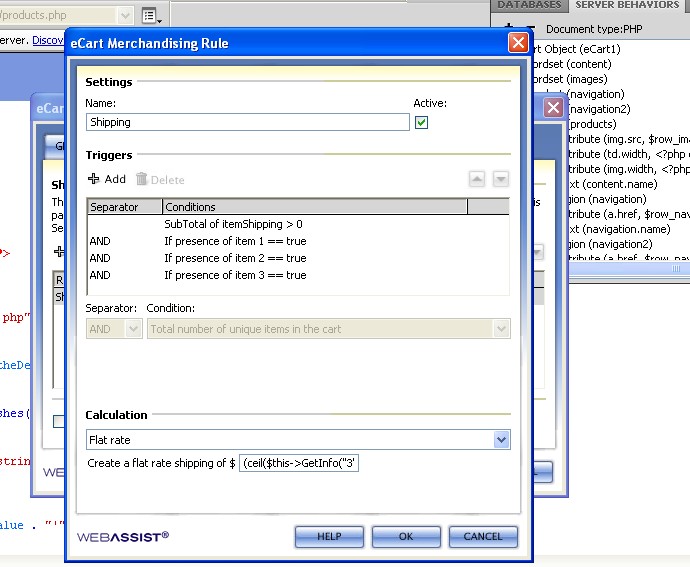Select Recordset (images) in Server Behaviors
This screenshot has width=690, height=567.
(x=570, y=79)
